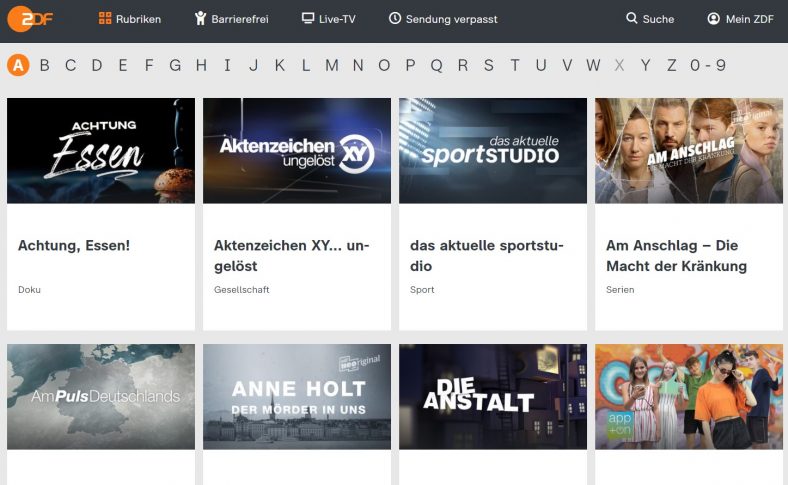The height and width of the screenshot is (485, 788).
Task: Click the Suche magnifier icon
Action: click(x=632, y=18)
